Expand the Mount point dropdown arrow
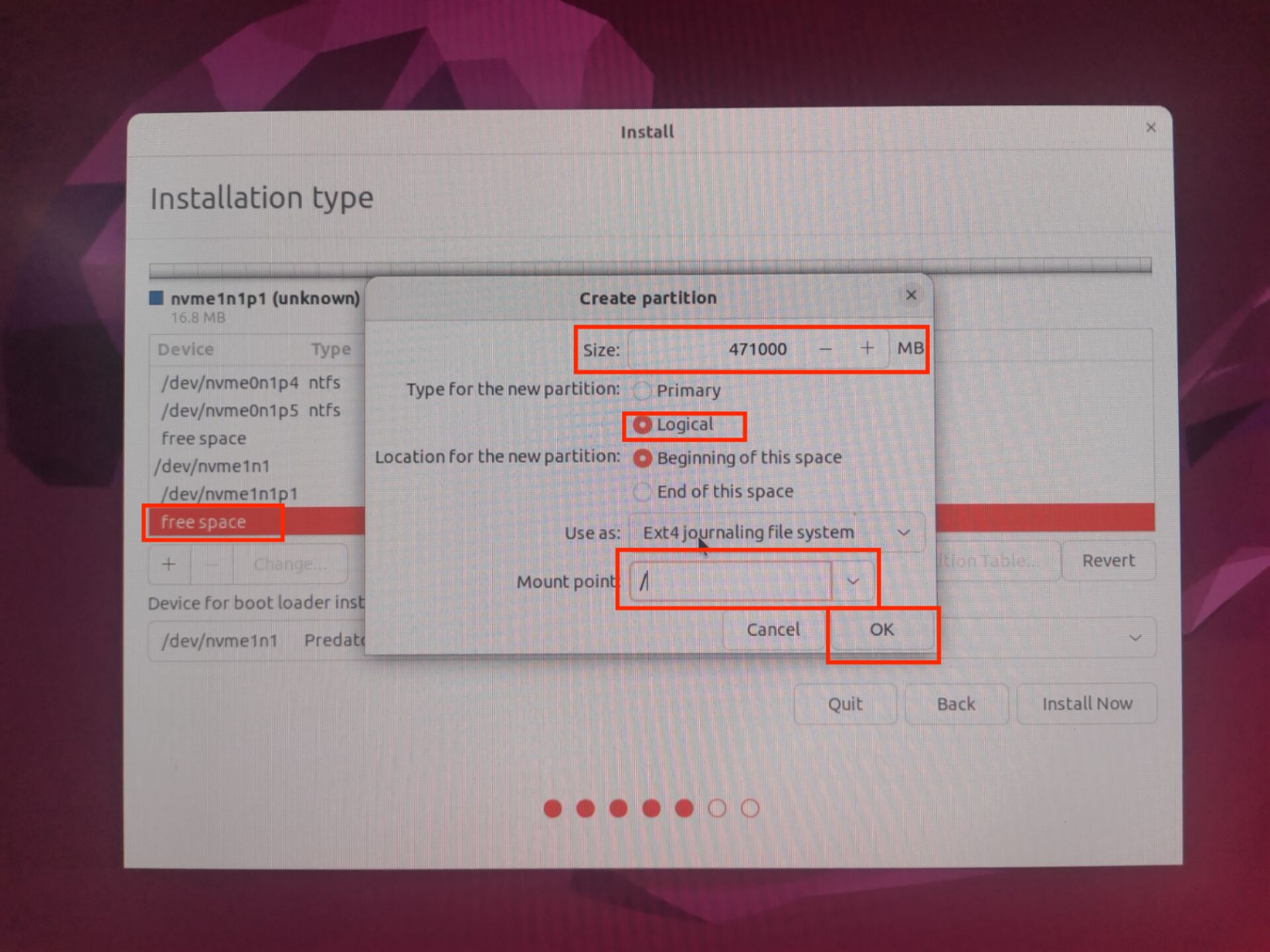 853,581
